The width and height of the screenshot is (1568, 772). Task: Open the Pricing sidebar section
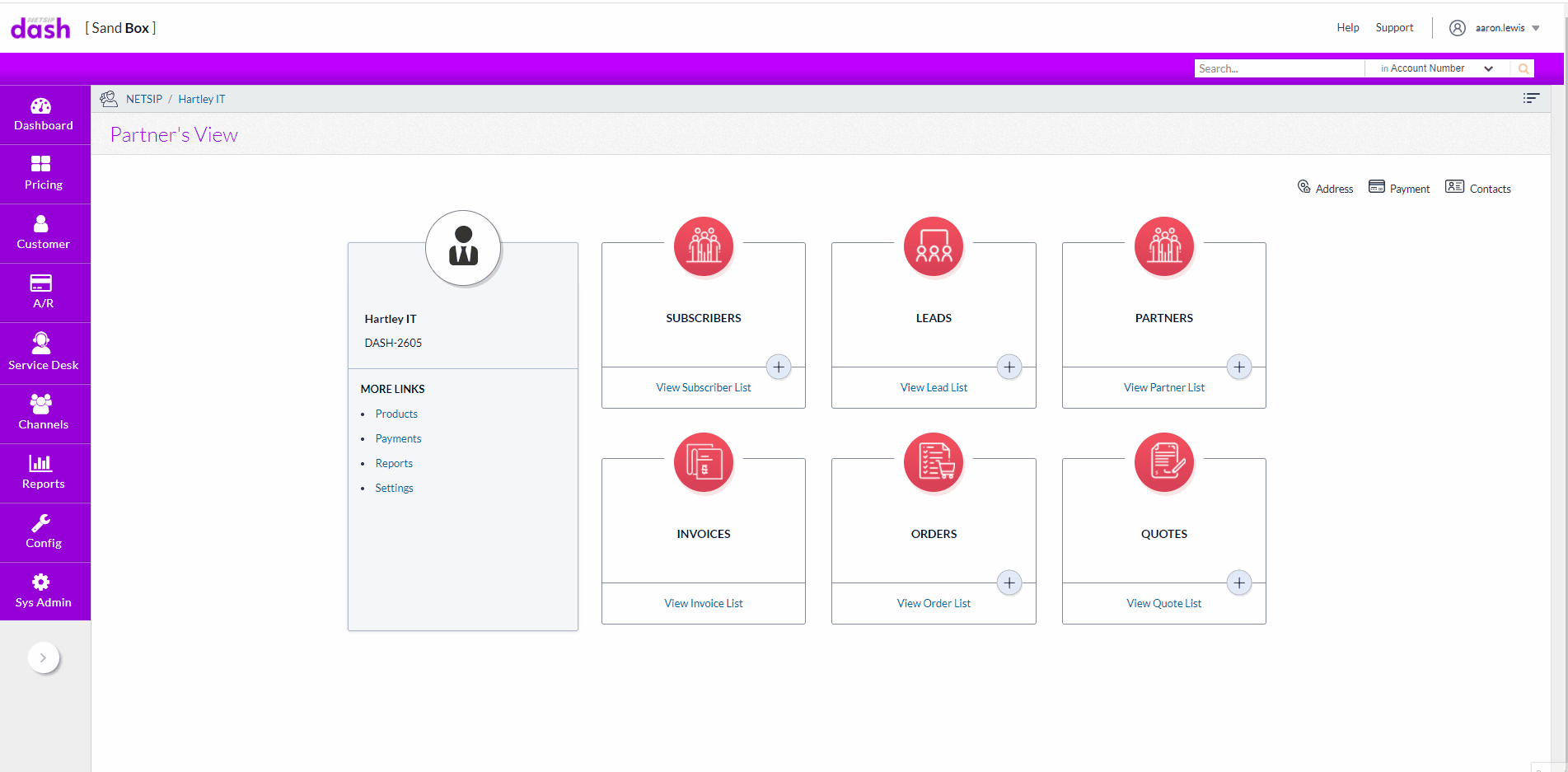coord(44,174)
